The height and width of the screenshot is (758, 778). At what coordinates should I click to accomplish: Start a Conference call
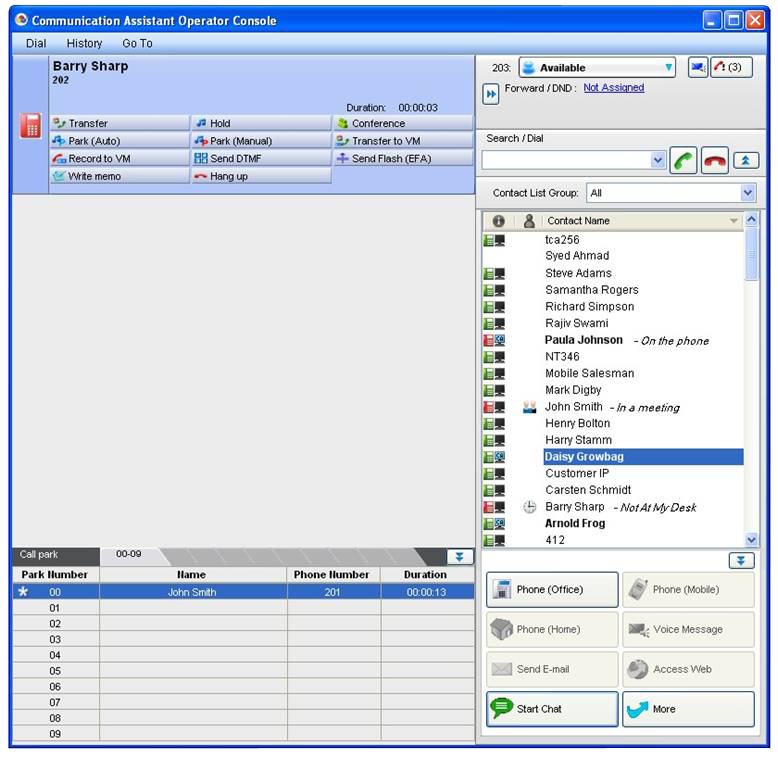coord(403,123)
